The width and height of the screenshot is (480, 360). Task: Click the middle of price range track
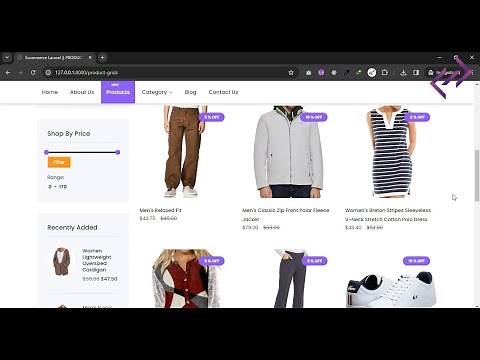click(x=82, y=152)
